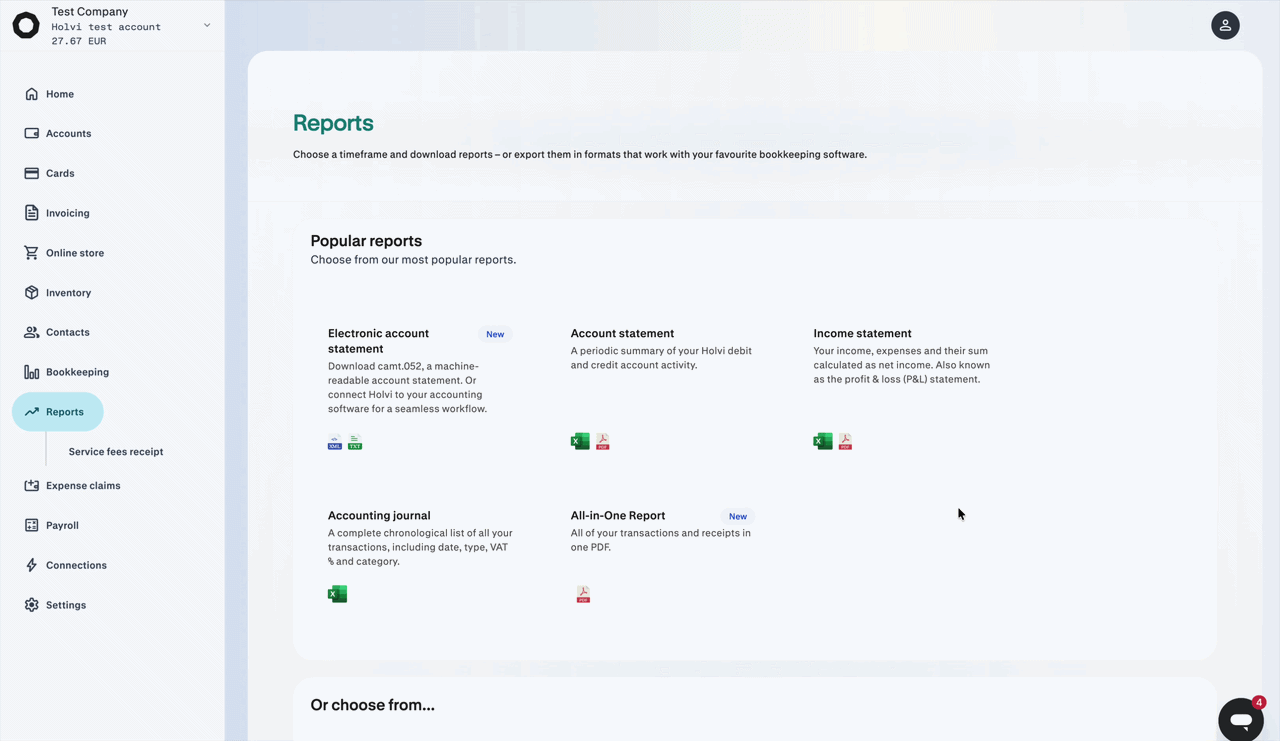
Task: Click the Cards credit card icon
Action: tap(32, 173)
